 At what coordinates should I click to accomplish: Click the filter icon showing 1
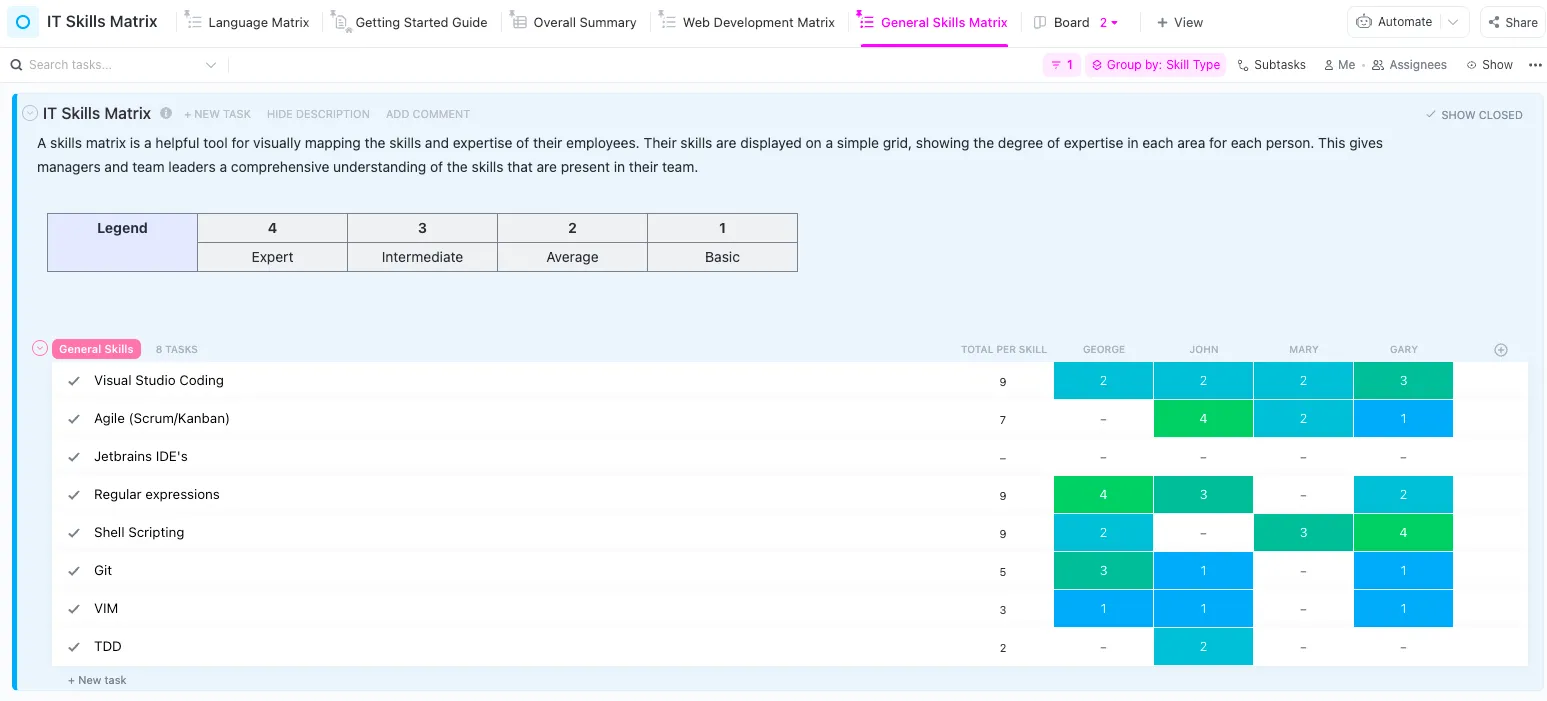pyautogui.click(x=1061, y=65)
